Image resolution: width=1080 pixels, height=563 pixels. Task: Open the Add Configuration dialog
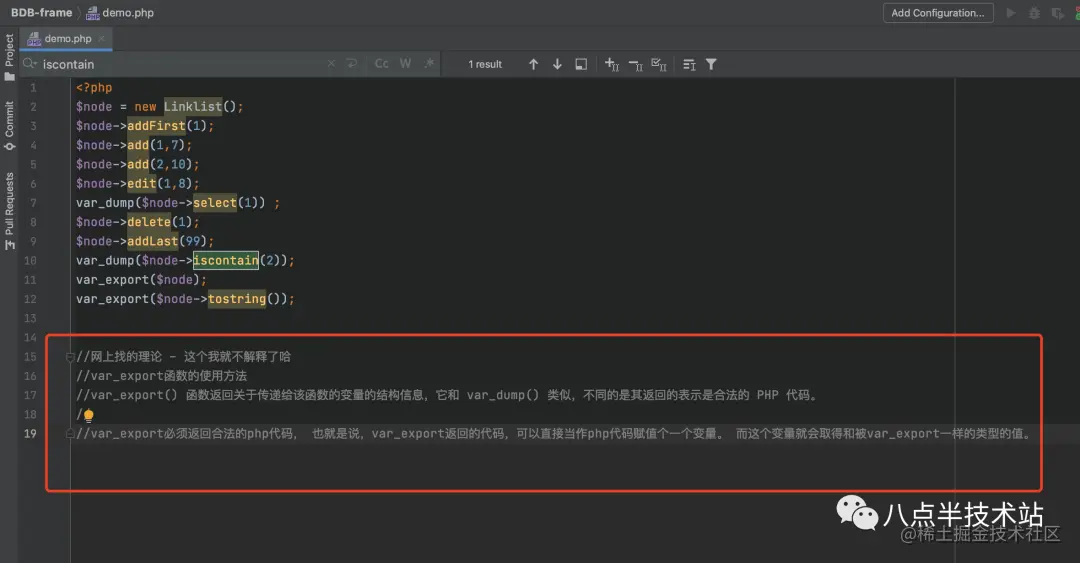click(937, 12)
